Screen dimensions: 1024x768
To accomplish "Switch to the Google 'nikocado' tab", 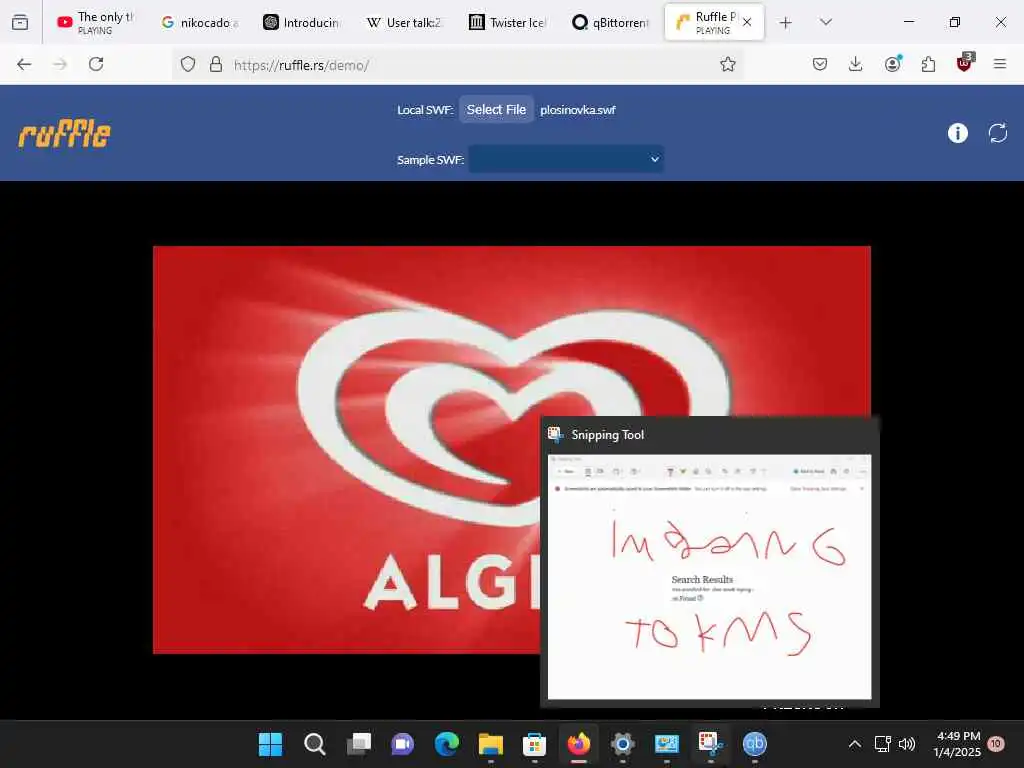I will (199, 22).
